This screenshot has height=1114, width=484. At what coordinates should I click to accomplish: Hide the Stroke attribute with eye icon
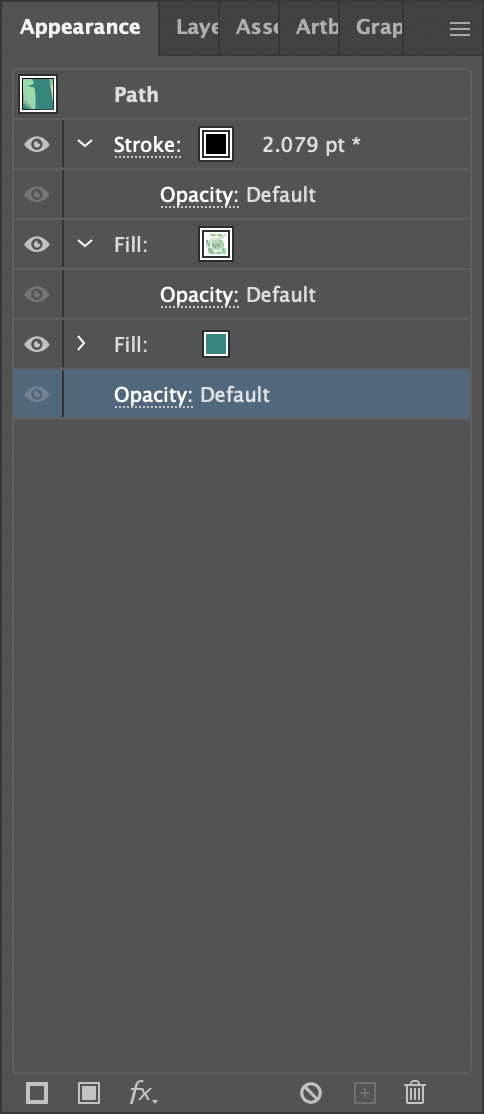click(37, 145)
